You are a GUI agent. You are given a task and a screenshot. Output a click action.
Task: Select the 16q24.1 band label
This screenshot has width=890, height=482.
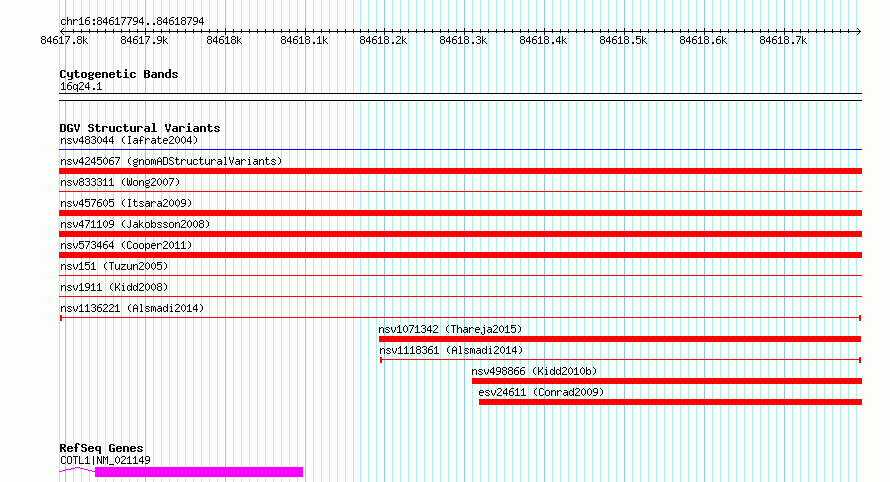pyautogui.click(x=81, y=86)
